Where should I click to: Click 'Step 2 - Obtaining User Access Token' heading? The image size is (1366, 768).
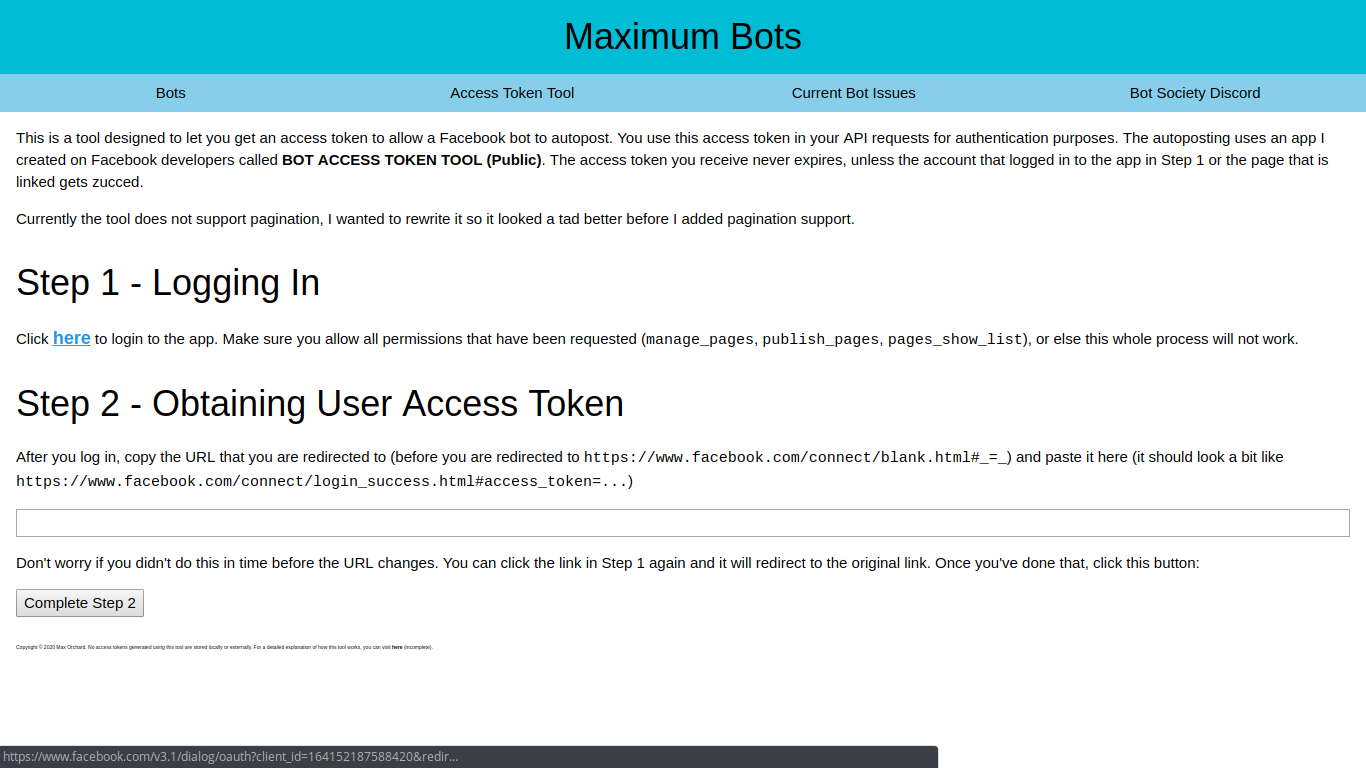point(320,403)
